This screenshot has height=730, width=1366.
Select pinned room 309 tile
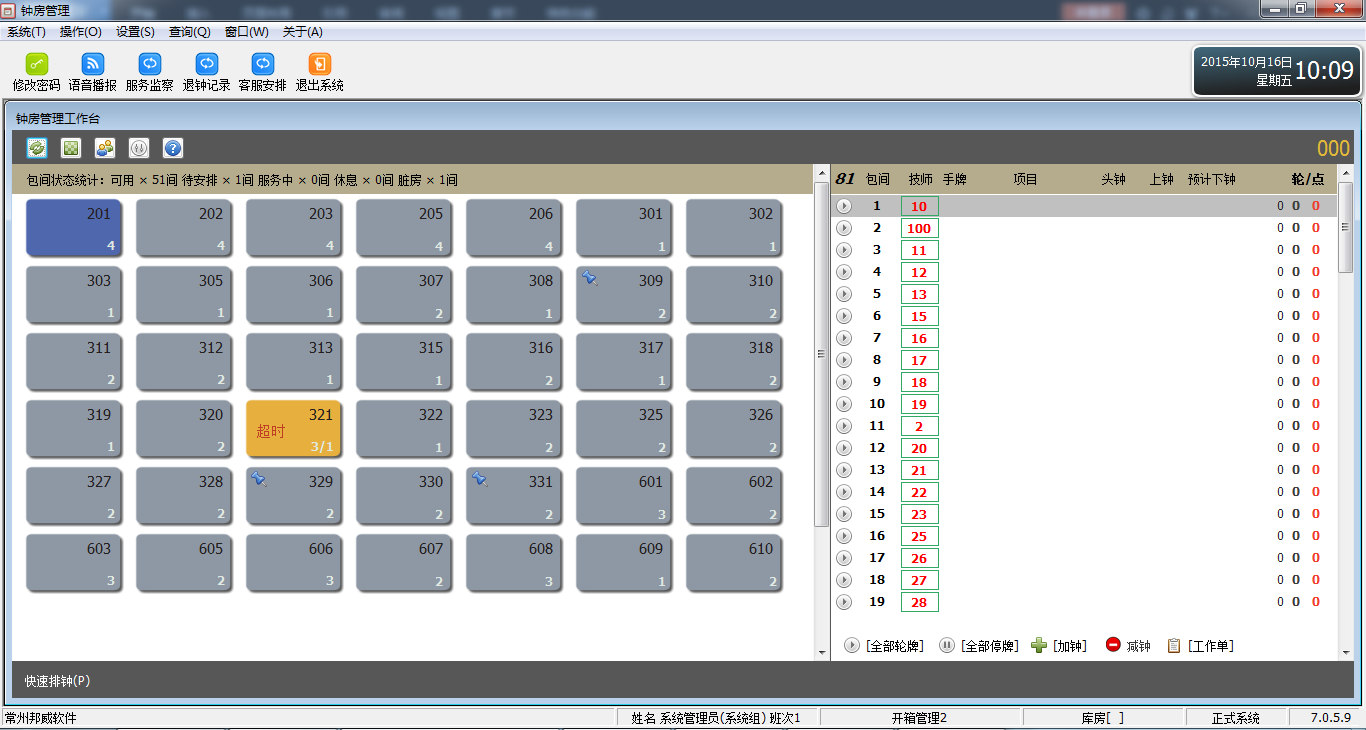[x=624, y=295]
